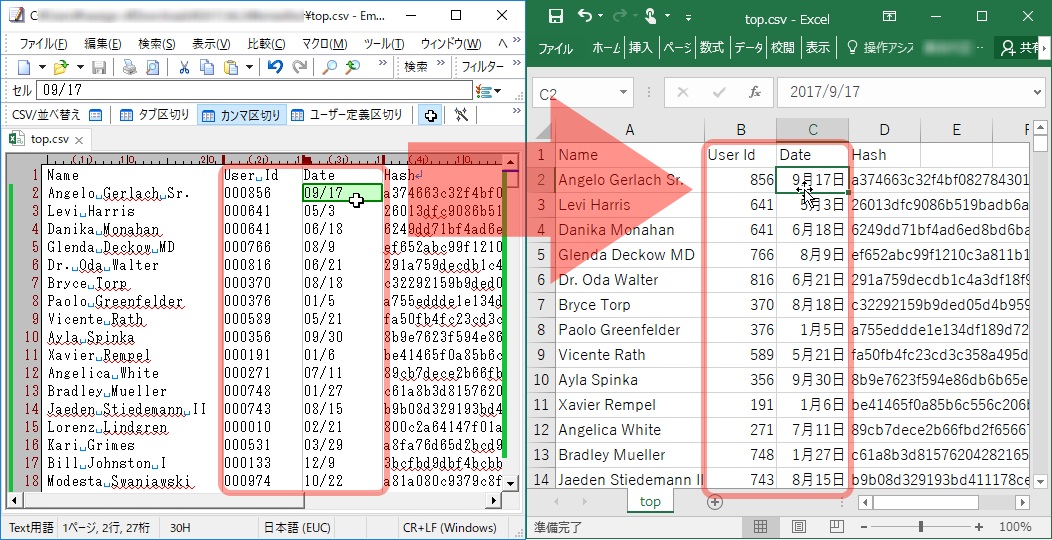The width and height of the screenshot is (1052, 540).
Task: Print document from EmEditor toolbar
Action: [129, 67]
